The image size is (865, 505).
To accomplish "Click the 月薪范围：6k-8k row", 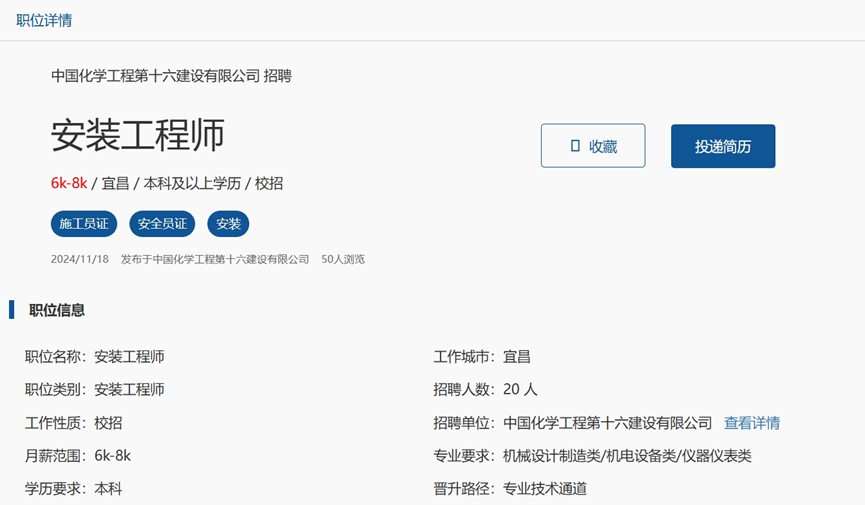I will [x=78, y=456].
